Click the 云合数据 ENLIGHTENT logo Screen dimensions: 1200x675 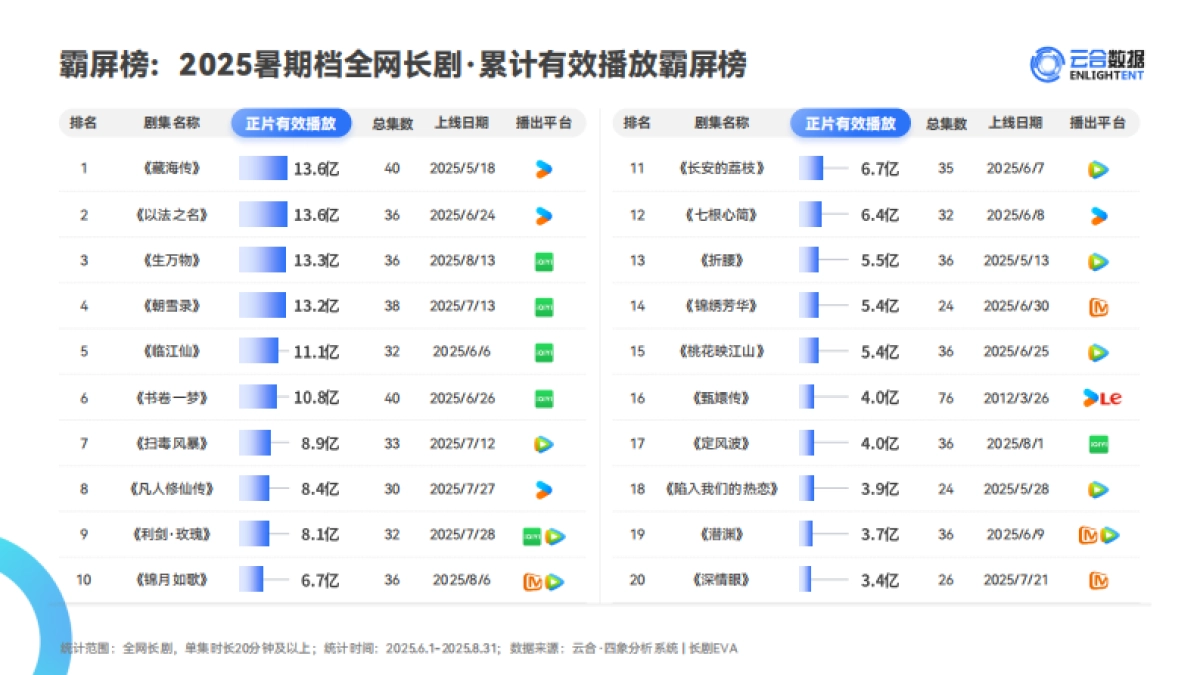[1086, 62]
